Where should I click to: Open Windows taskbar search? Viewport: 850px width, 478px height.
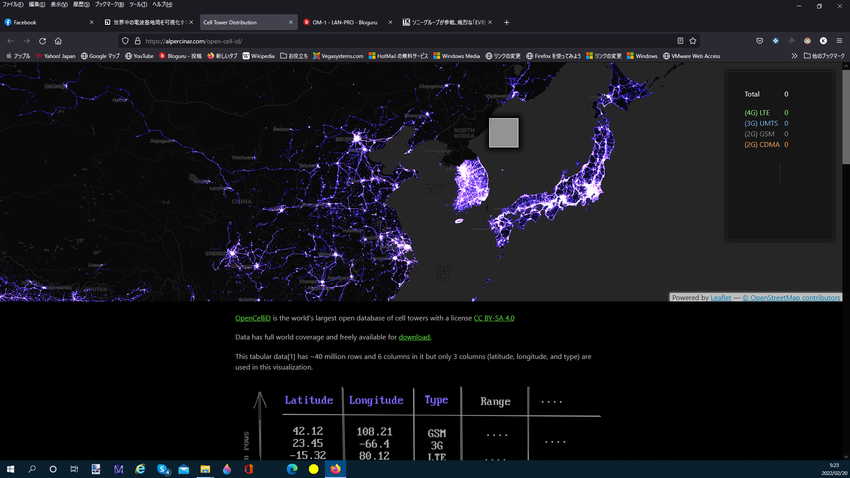(31, 469)
